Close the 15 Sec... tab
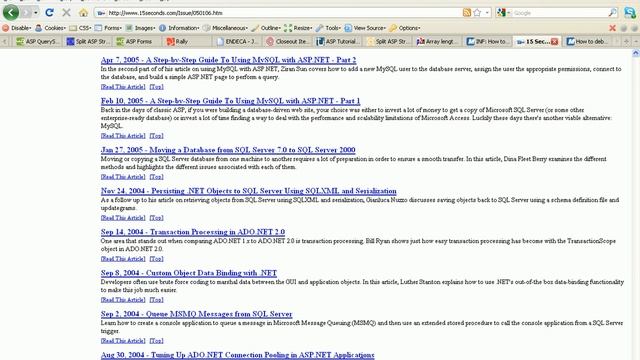Screen dimensions: 640x360 click(554, 41)
